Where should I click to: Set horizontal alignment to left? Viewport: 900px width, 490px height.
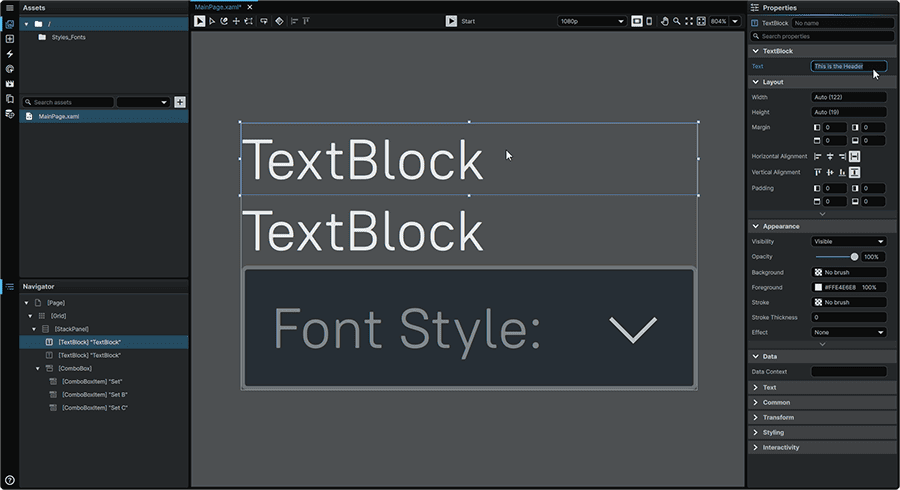tap(817, 157)
